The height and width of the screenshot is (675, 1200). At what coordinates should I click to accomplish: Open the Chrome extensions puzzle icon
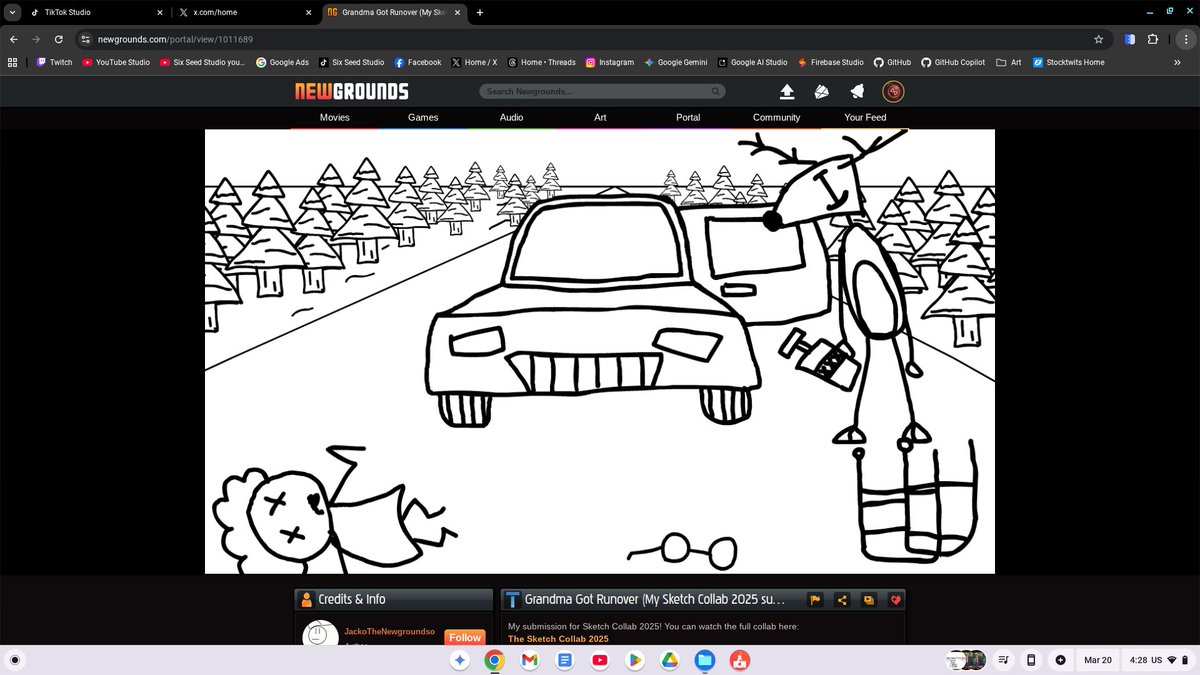[x=1152, y=39]
